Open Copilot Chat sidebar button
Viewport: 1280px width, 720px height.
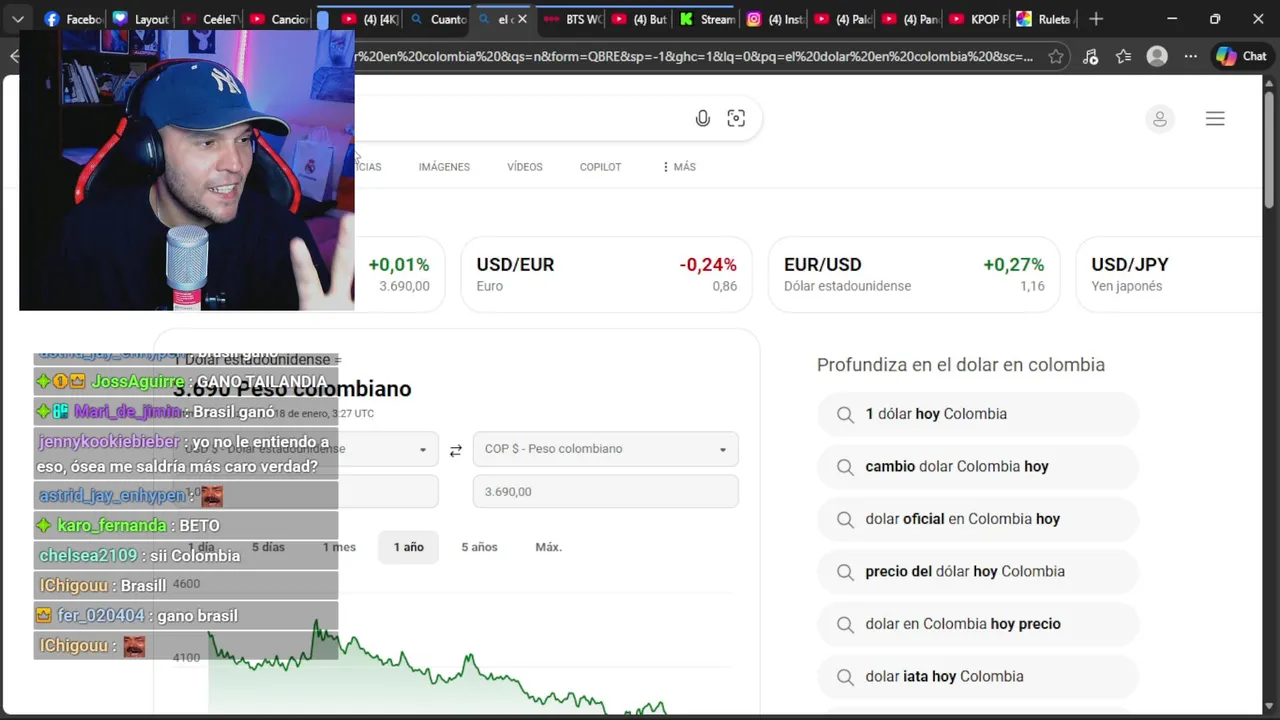coord(1241,57)
